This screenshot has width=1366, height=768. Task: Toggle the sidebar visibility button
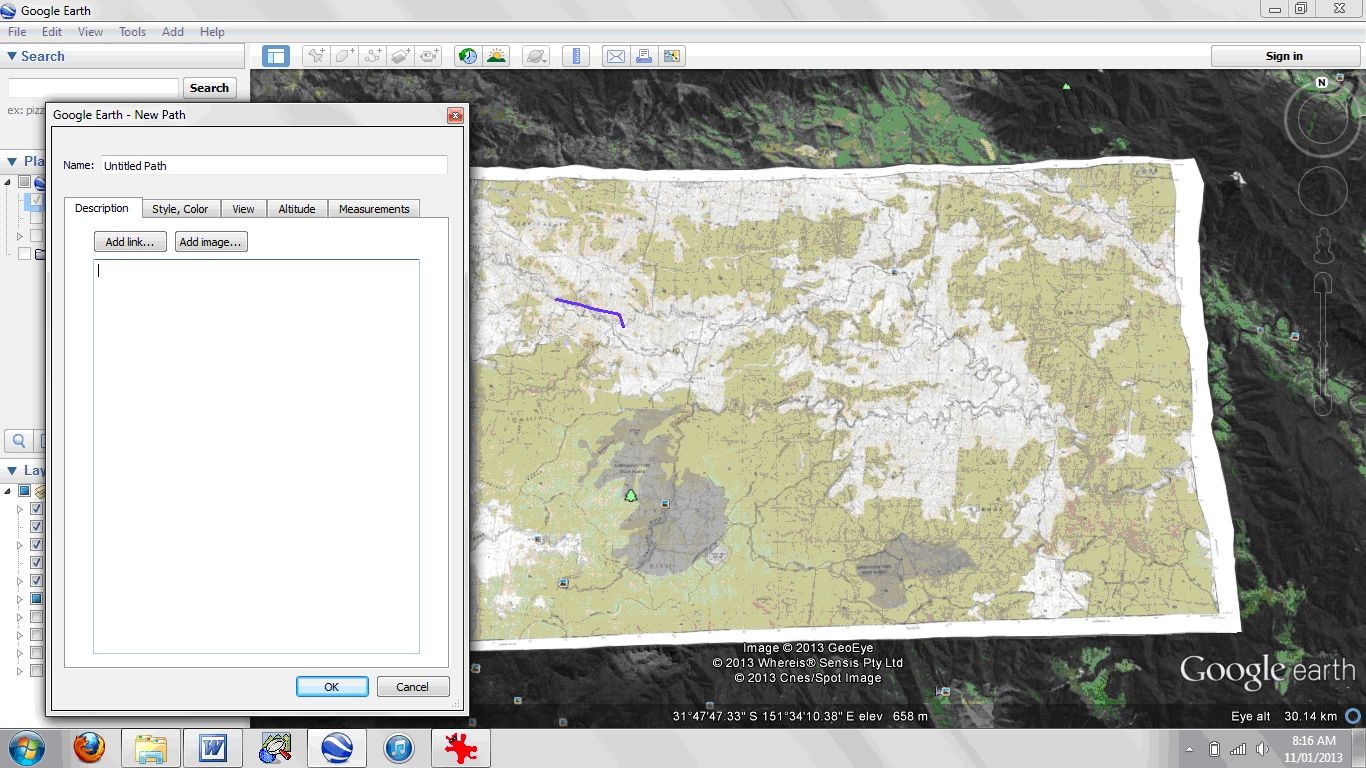[276, 56]
